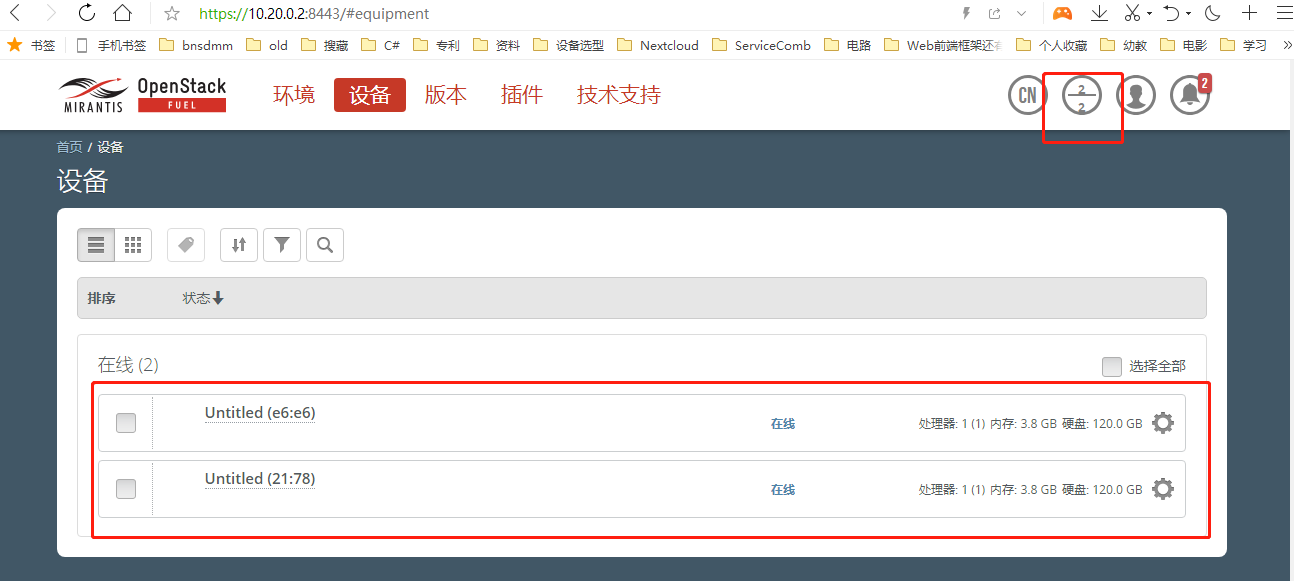Open settings gear for Untitled (e6:e6)
Screen dimensions: 1294x581
coord(1162,422)
